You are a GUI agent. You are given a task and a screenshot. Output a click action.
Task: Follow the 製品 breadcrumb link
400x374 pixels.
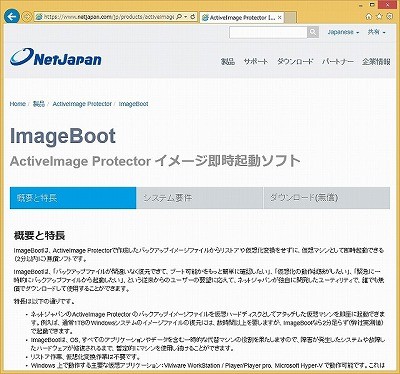pyautogui.click(x=39, y=104)
